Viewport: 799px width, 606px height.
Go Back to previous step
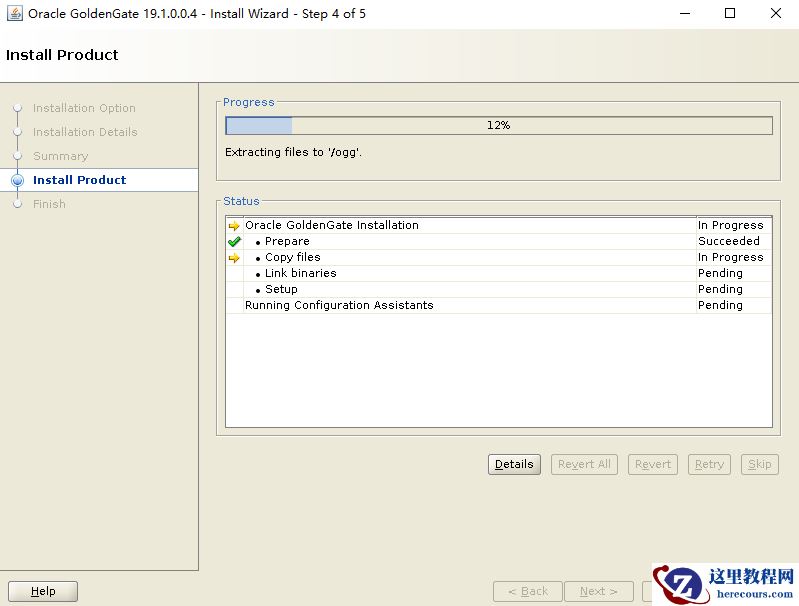pyautogui.click(x=528, y=591)
